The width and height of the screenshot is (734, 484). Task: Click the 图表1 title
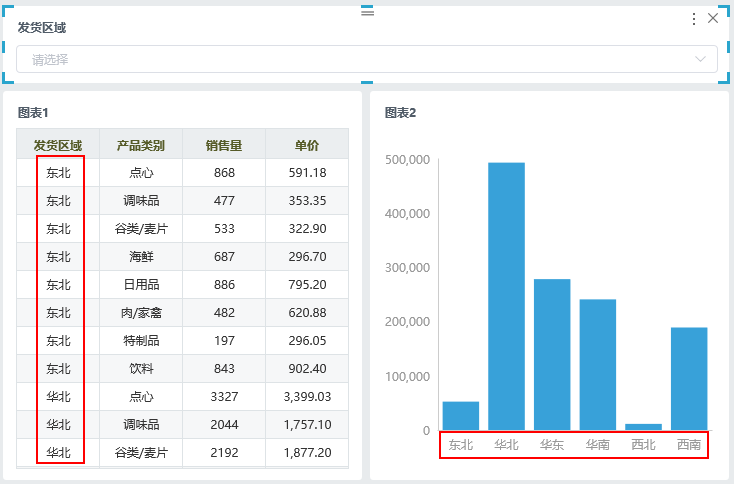click(x=33, y=112)
